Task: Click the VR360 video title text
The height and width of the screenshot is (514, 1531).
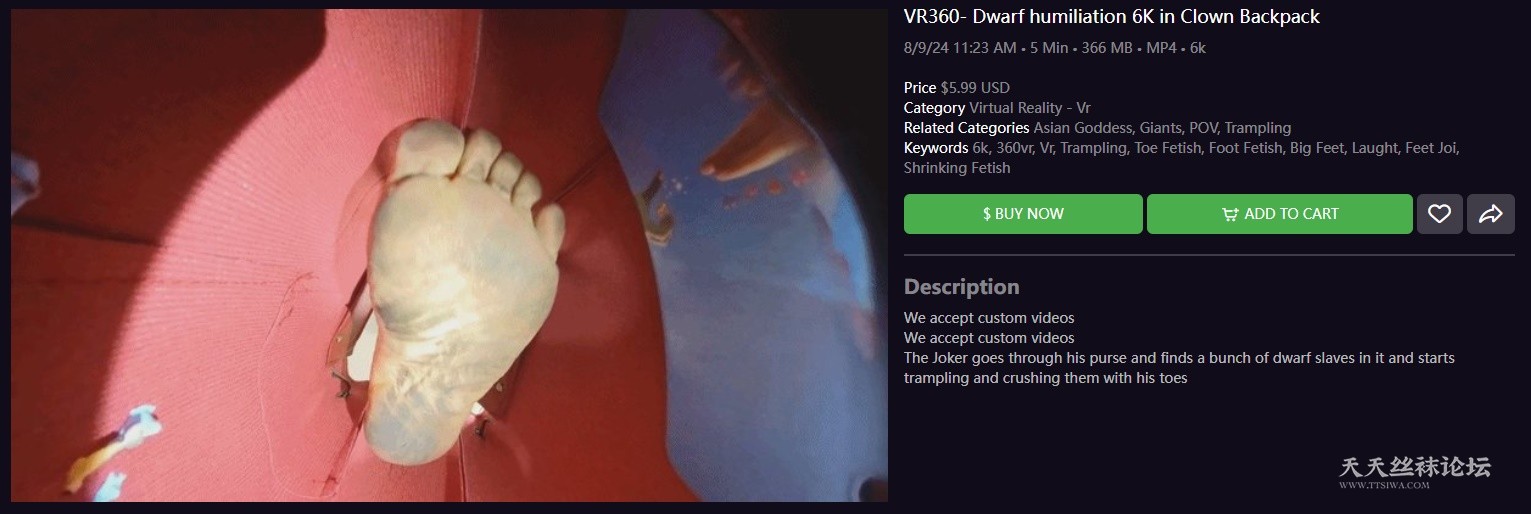Action: [x=1112, y=17]
